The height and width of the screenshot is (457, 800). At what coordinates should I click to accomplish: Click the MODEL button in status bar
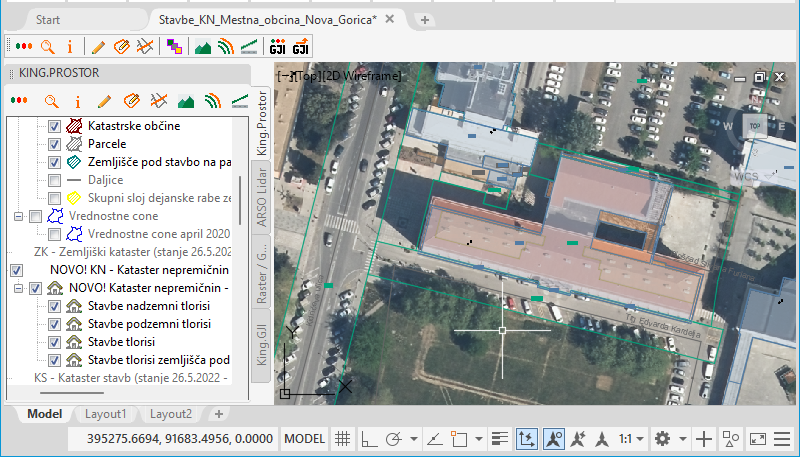(305, 439)
